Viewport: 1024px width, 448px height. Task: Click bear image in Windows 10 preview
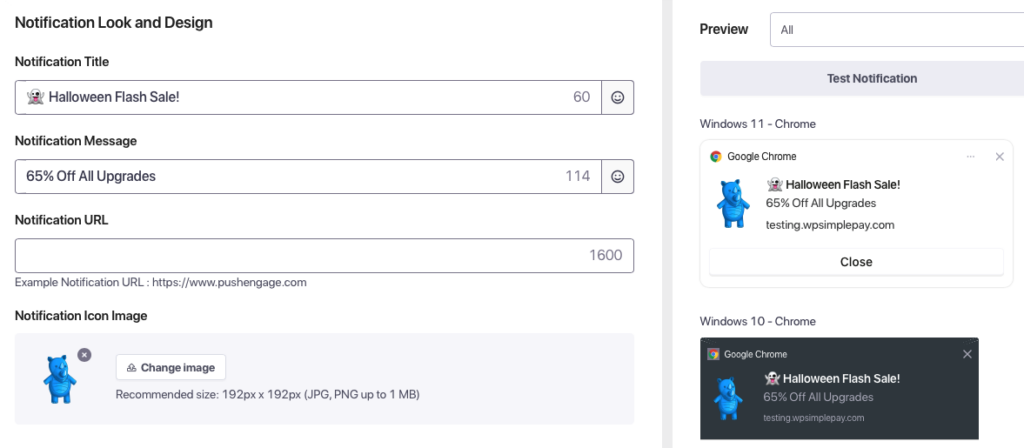tap(730, 397)
